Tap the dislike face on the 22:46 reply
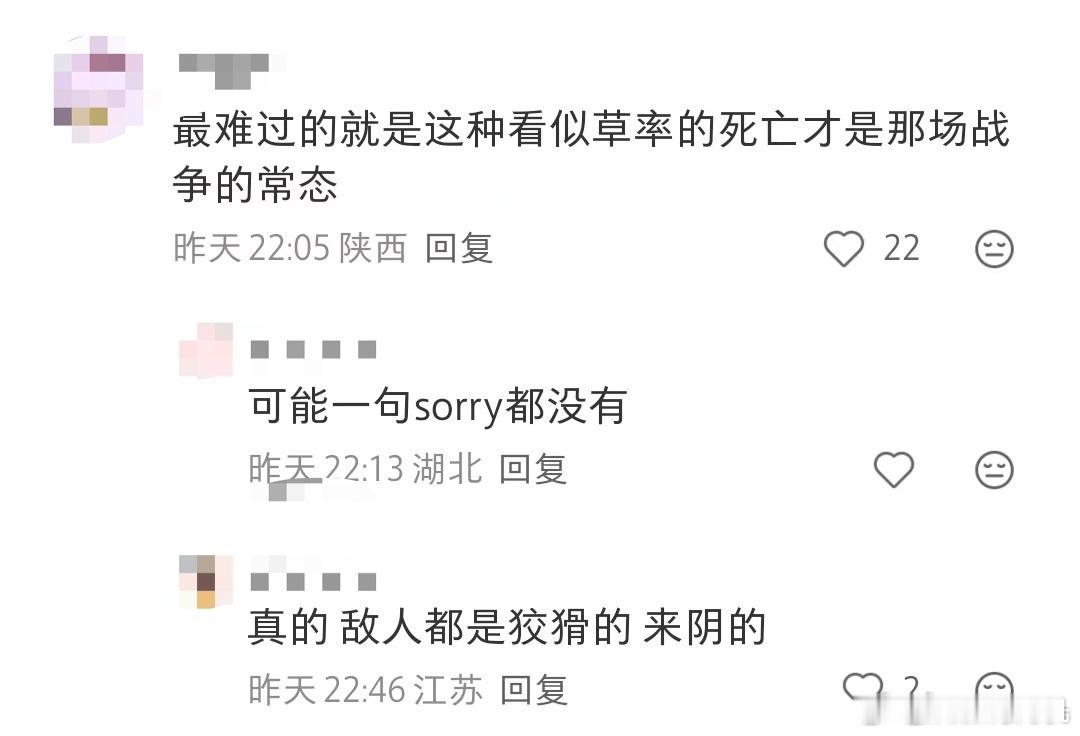The height and width of the screenshot is (736, 1080). click(995, 689)
